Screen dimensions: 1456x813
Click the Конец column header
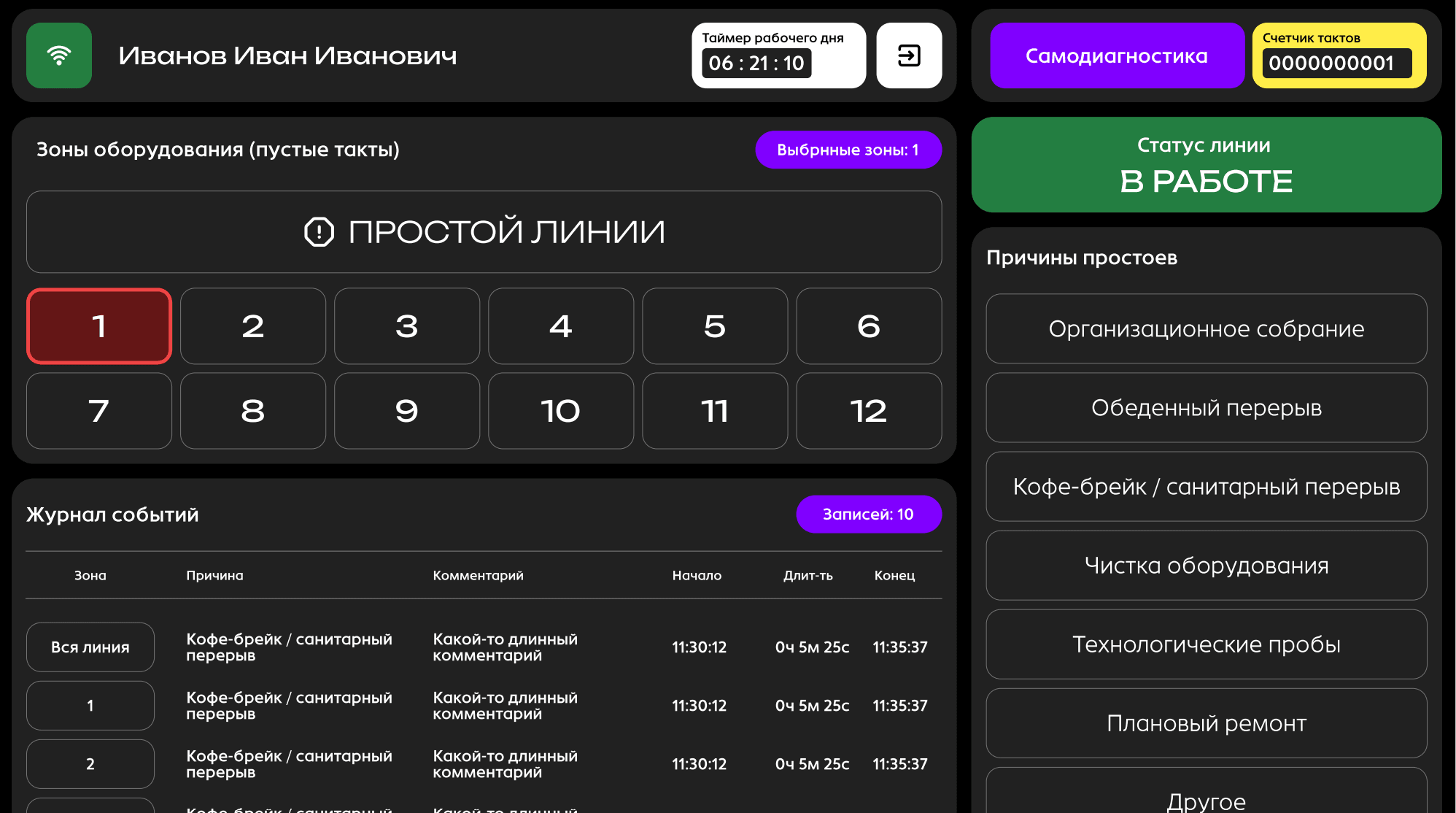894,576
